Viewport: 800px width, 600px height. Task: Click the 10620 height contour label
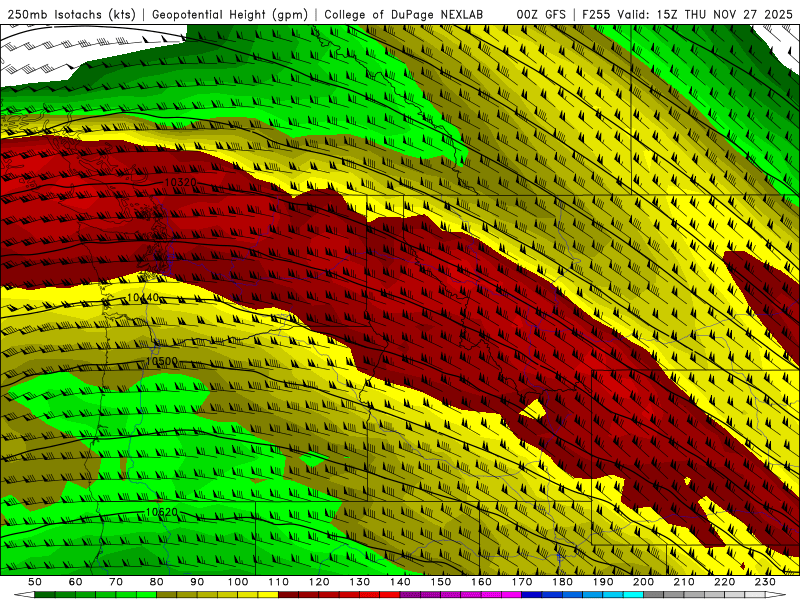[161, 512]
